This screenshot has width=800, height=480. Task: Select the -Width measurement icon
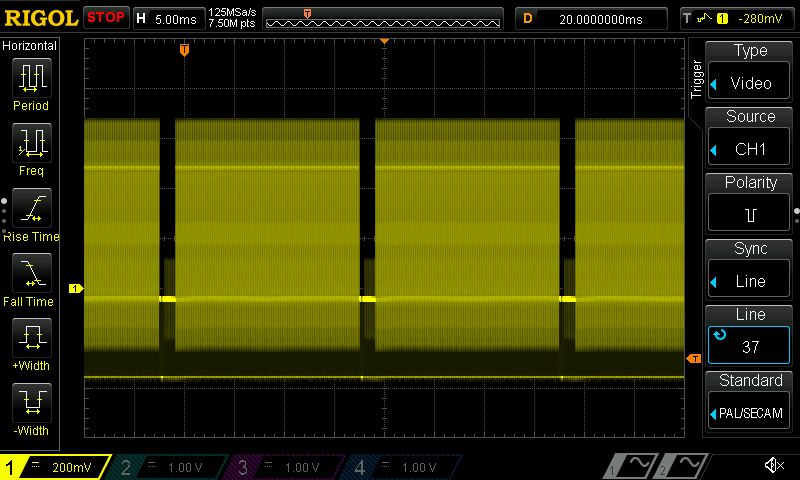coord(32,402)
